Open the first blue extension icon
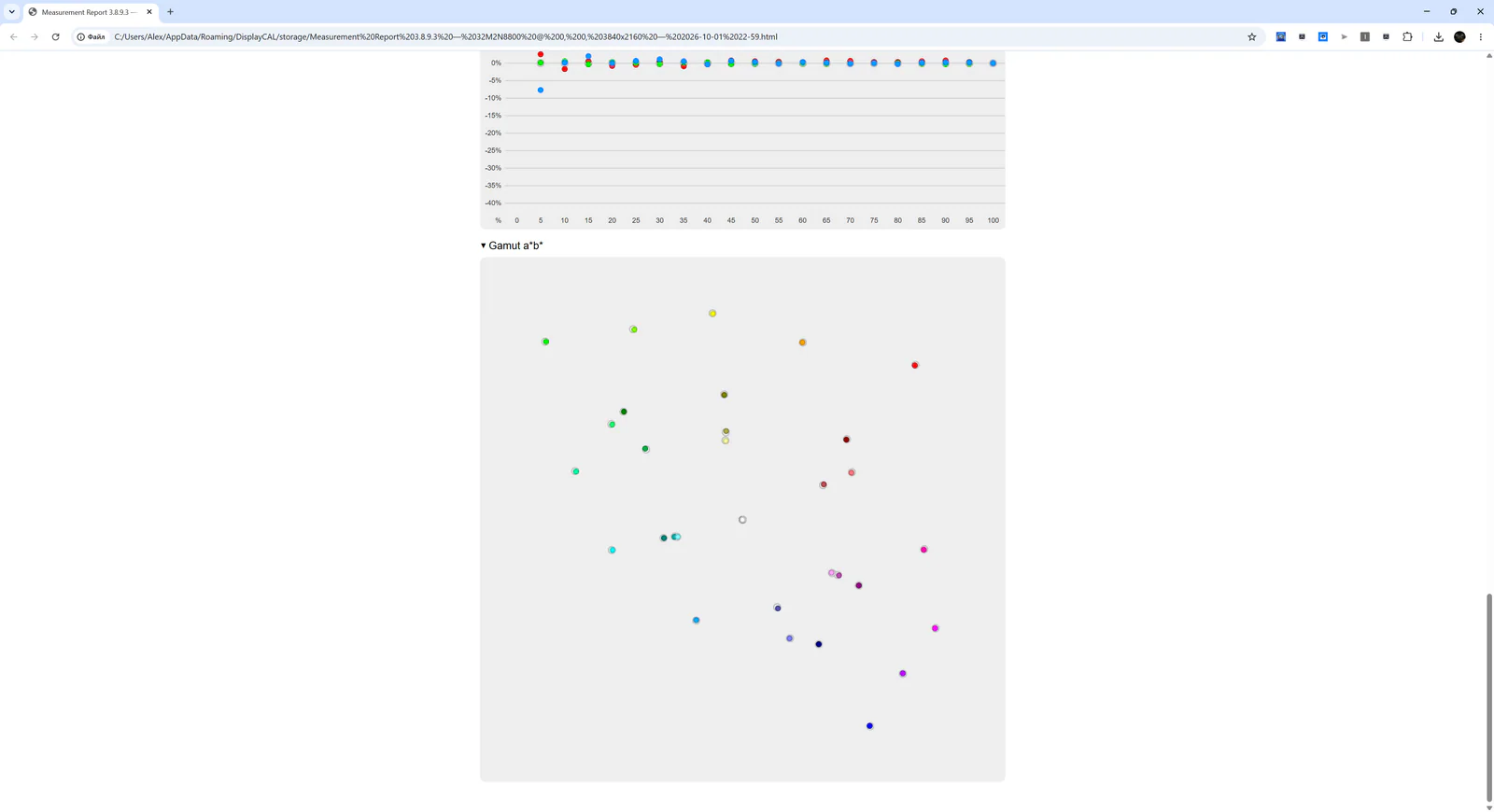 (1281, 36)
